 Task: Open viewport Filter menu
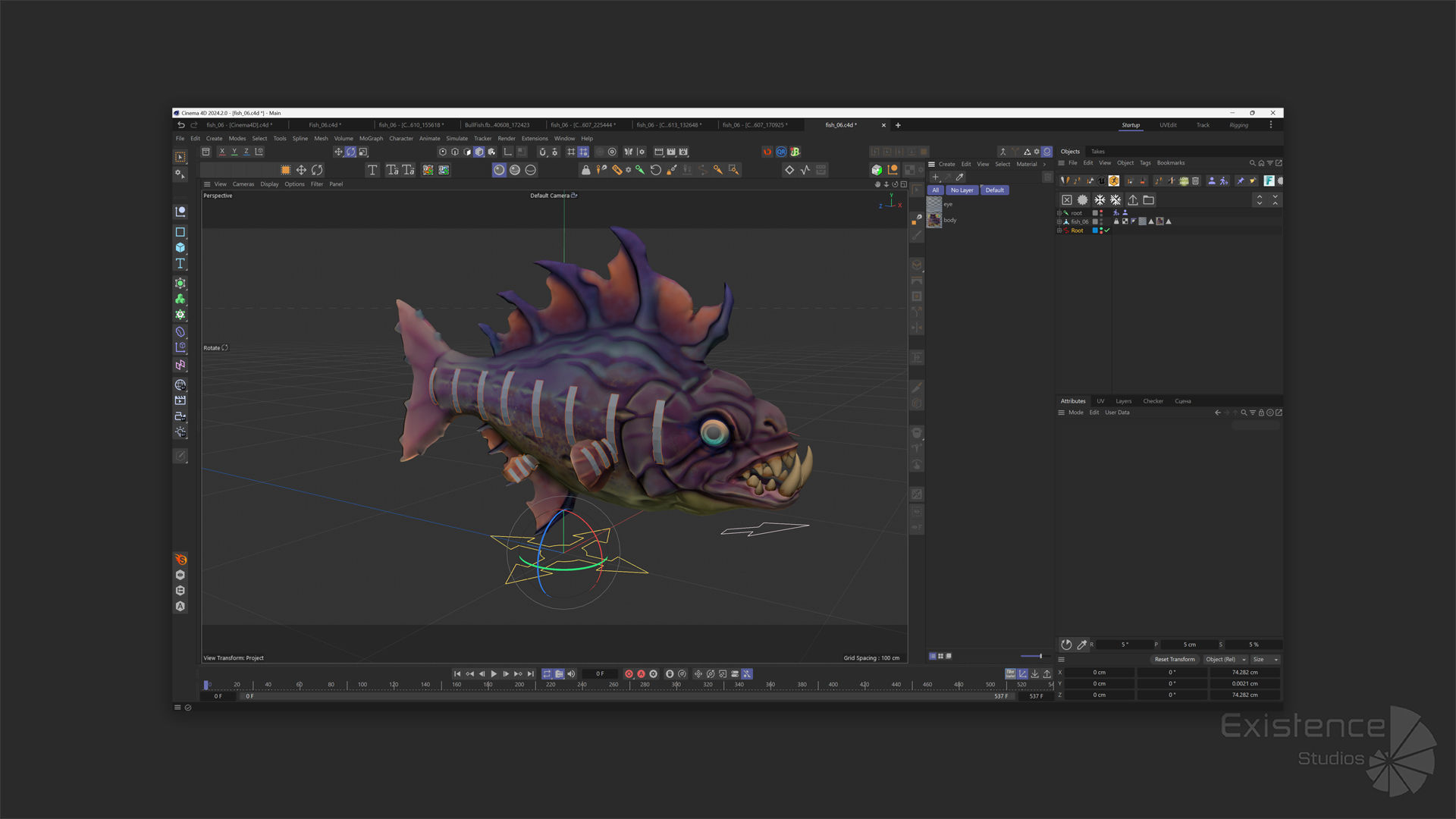point(317,184)
